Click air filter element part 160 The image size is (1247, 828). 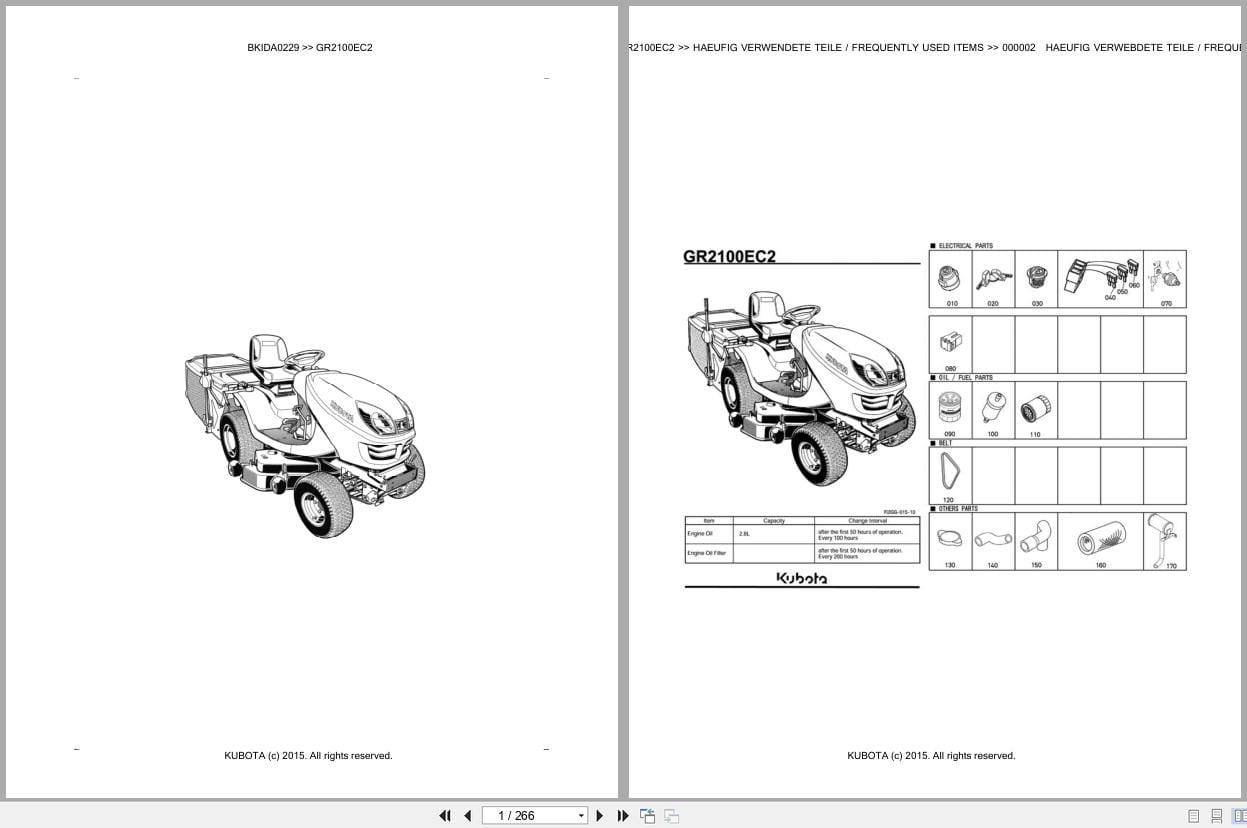1101,541
